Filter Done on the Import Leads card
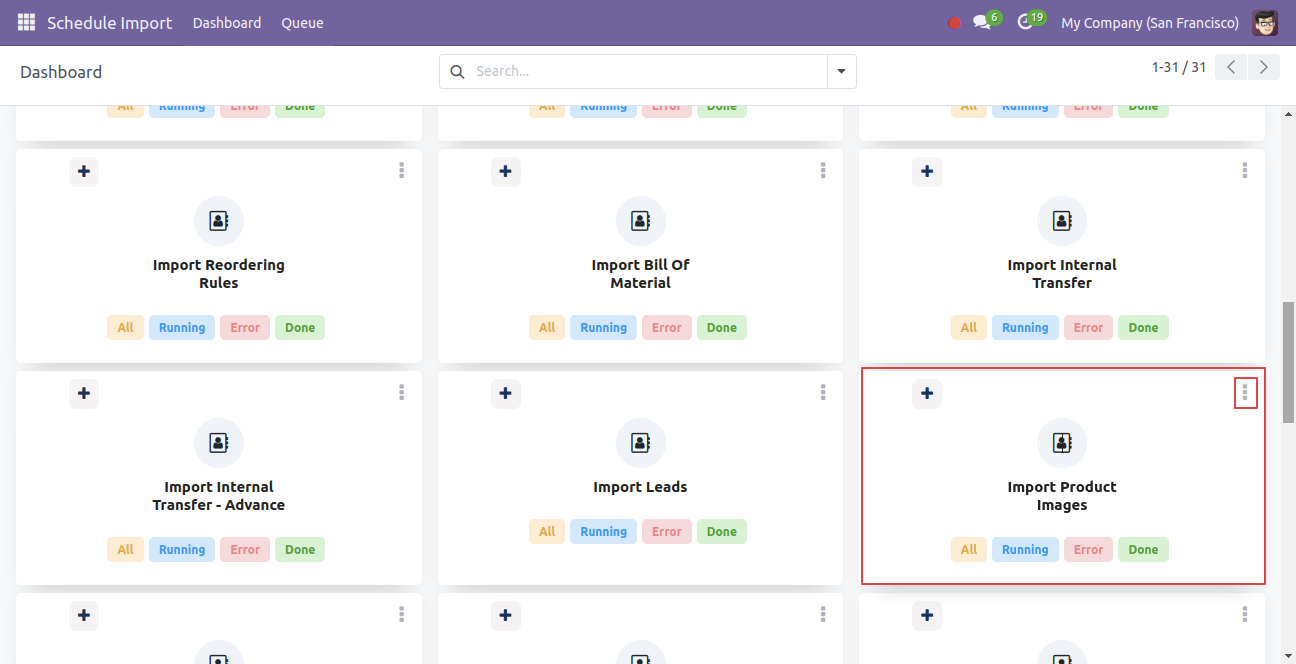The width and height of the screenshot is (1296, 664). tap(722, 532)
